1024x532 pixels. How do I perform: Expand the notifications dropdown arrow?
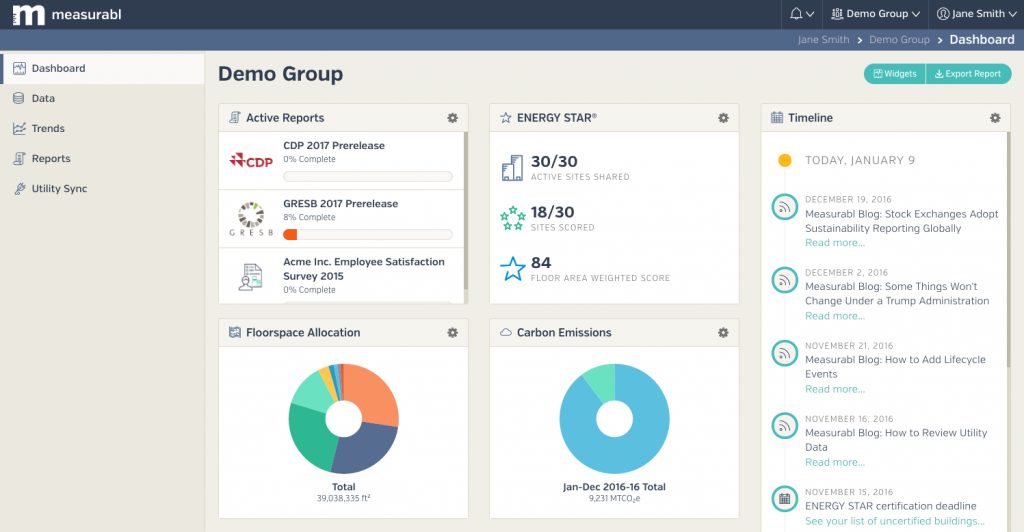point(810,14)
